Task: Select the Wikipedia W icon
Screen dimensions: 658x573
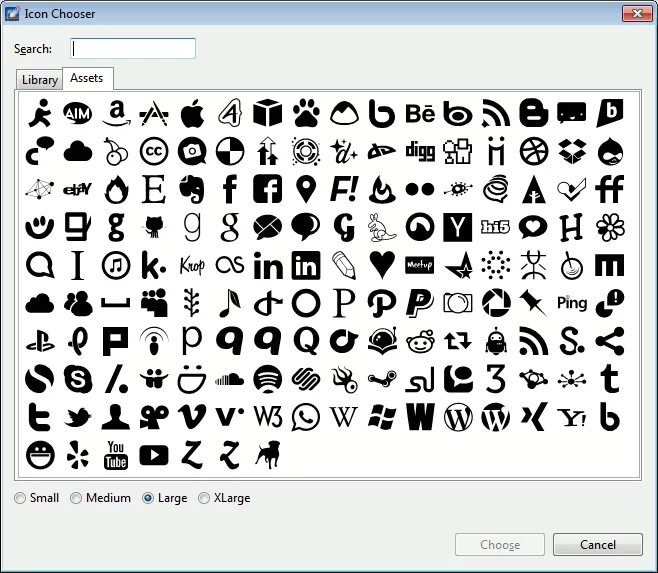Action: pyautogui.click(x=344, y=417)
